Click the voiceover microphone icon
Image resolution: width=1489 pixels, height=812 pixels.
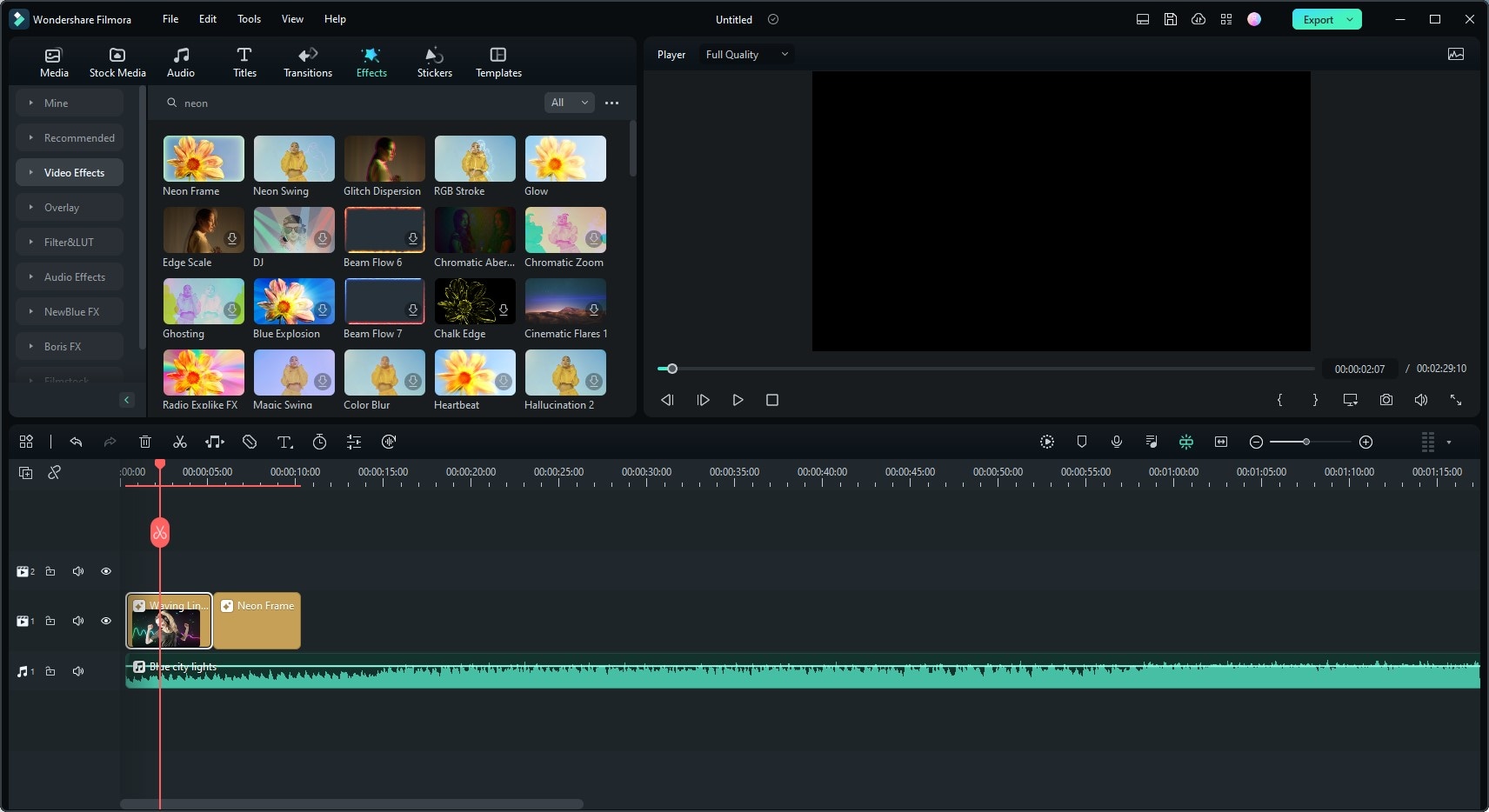(1116, 443)
